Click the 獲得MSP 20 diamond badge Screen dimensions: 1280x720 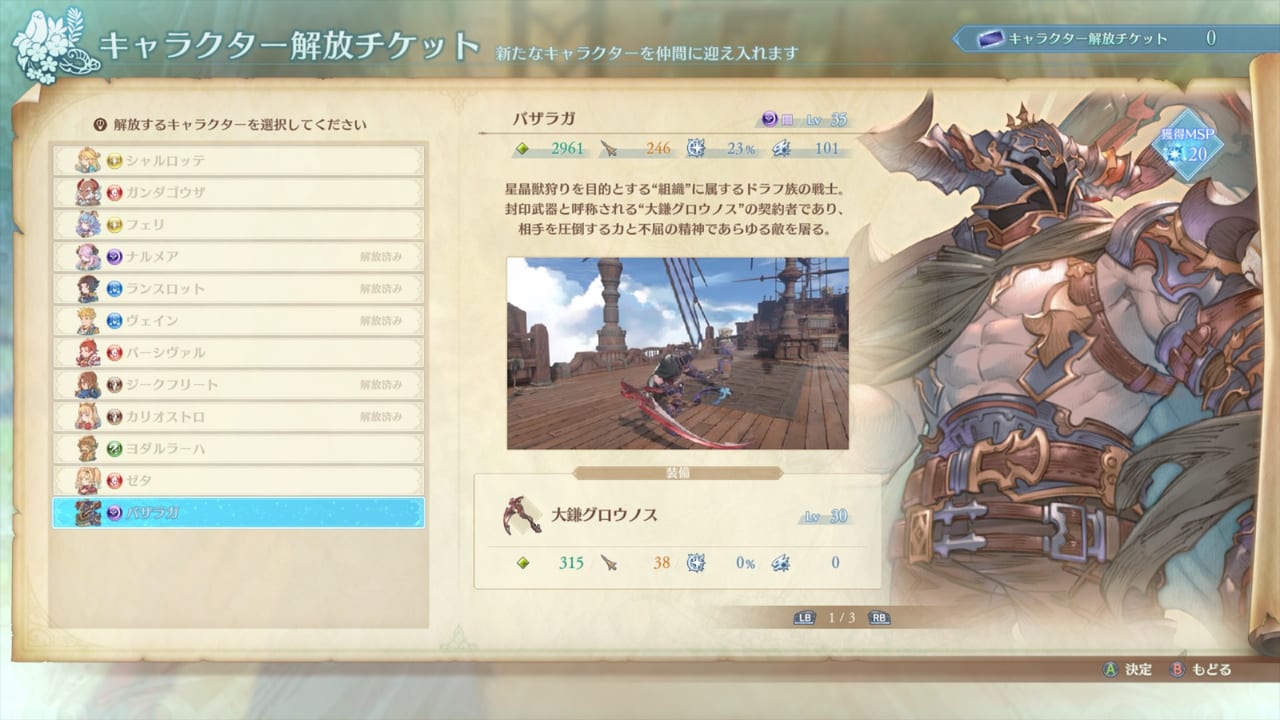[x=1186, y=146]
